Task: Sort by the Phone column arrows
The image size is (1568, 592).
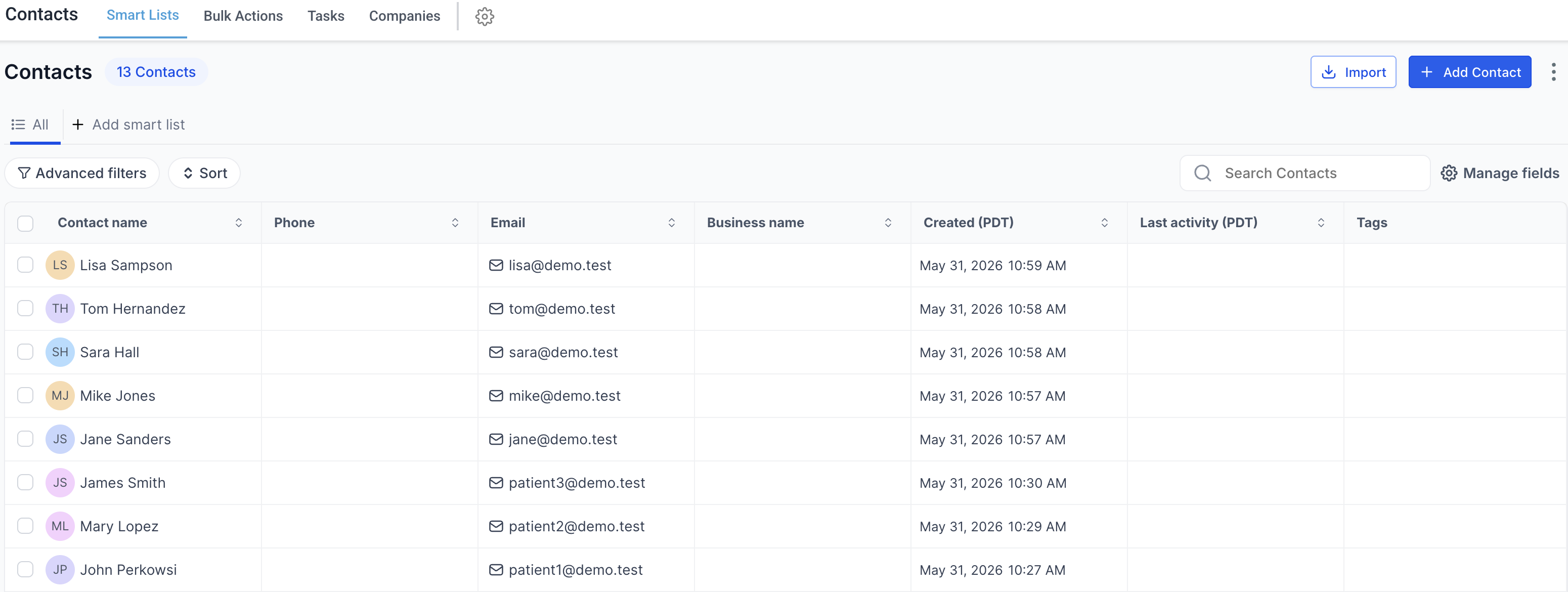Action: (455, 223)
